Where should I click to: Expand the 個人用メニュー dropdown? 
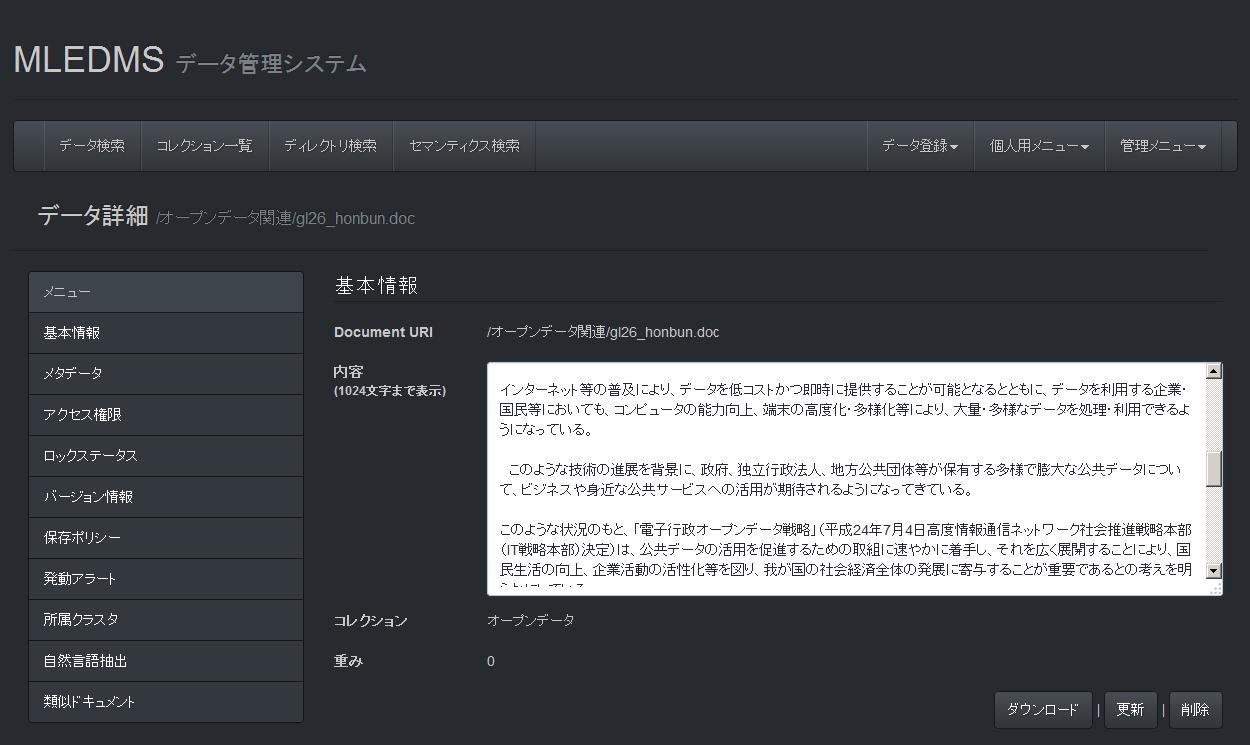[x=1039, y=146]
